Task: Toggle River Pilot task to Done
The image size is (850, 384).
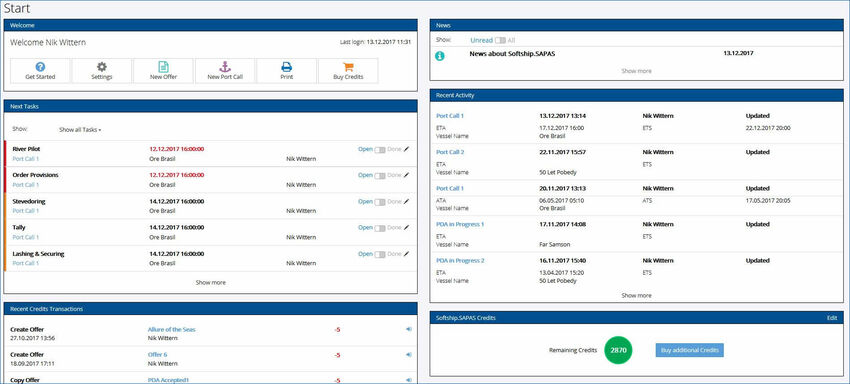Action: pyautogui.click(x=380, y=149)
